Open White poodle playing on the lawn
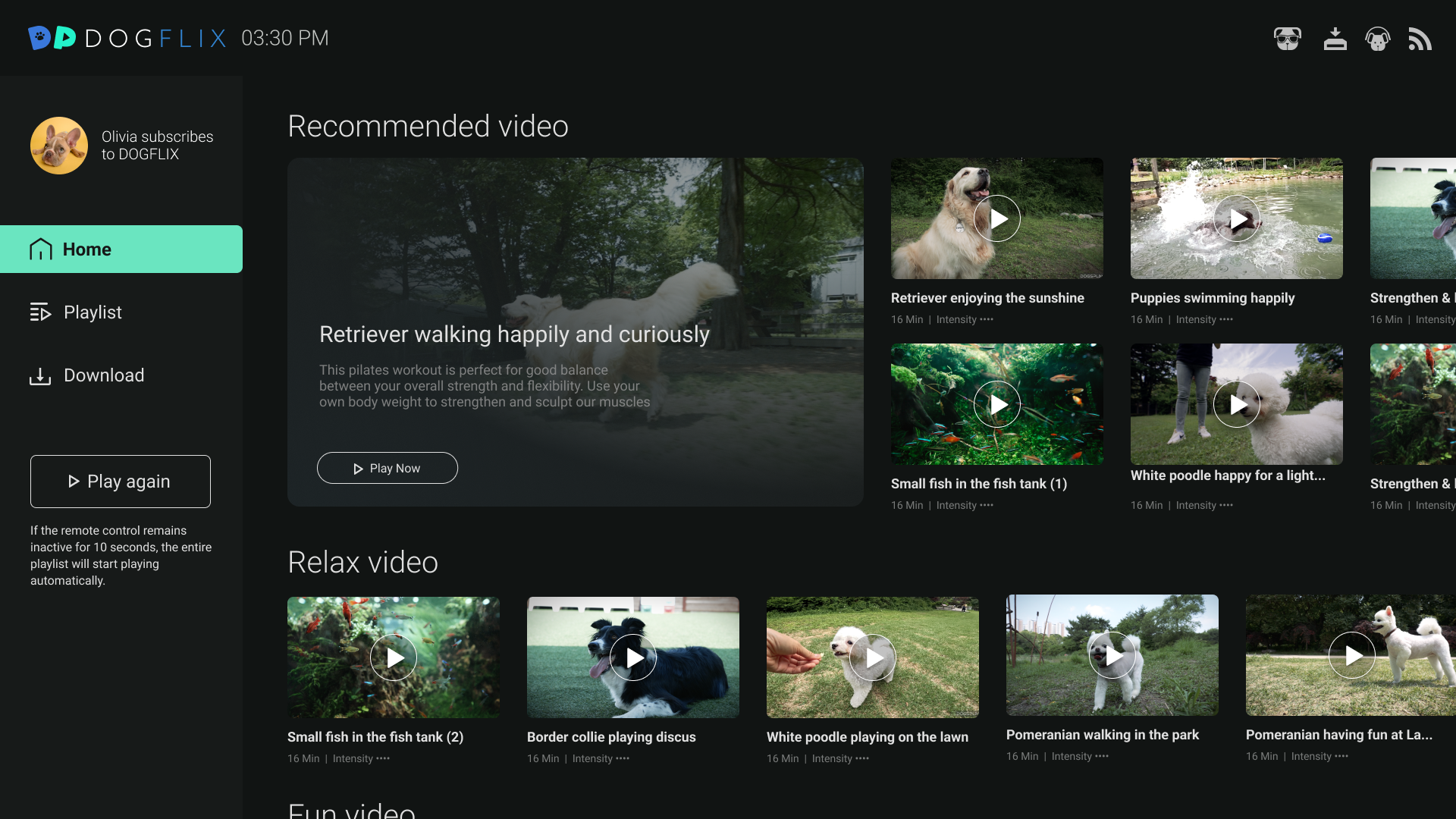This screenshot has height=819, width=1456. click(872, 657)
